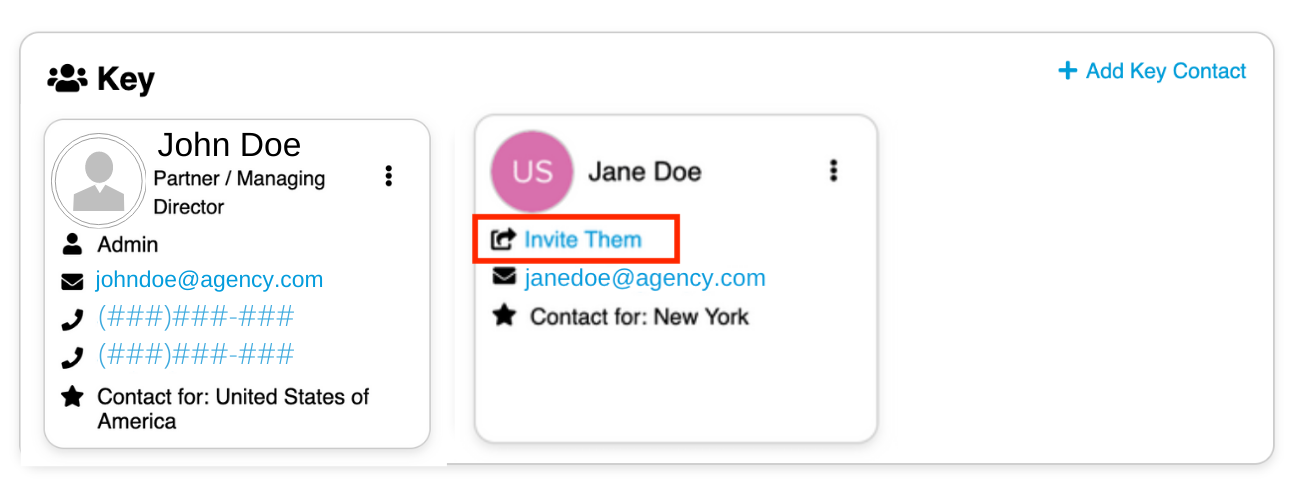Screen dimensions: 1293x488
Task: Click the envelope icon in Jane Doe's card
Action: [x=504, y=277]
